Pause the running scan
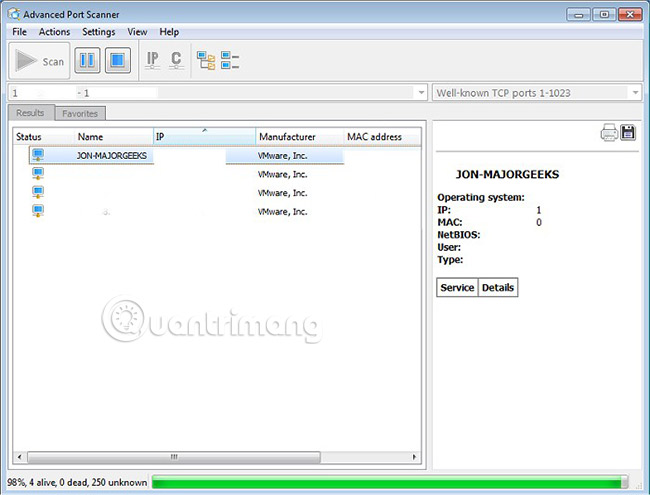This screenshot has height=495, width=650. tap(87, 61)
